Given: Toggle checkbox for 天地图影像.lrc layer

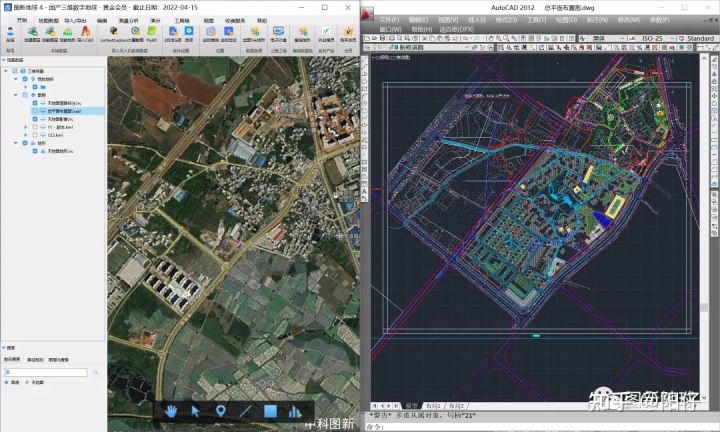Looking at the screenshot, I should pos(35,119).
